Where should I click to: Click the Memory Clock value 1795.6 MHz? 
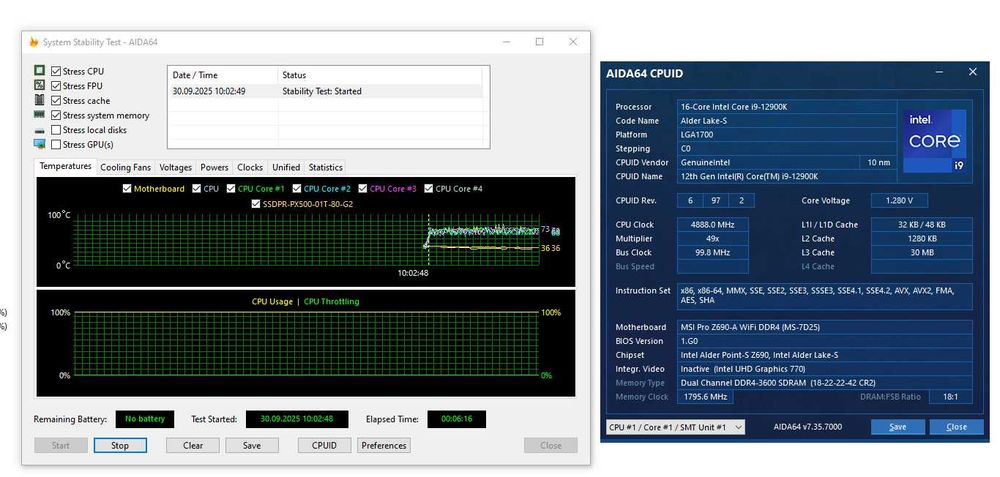tap(705, 397)
